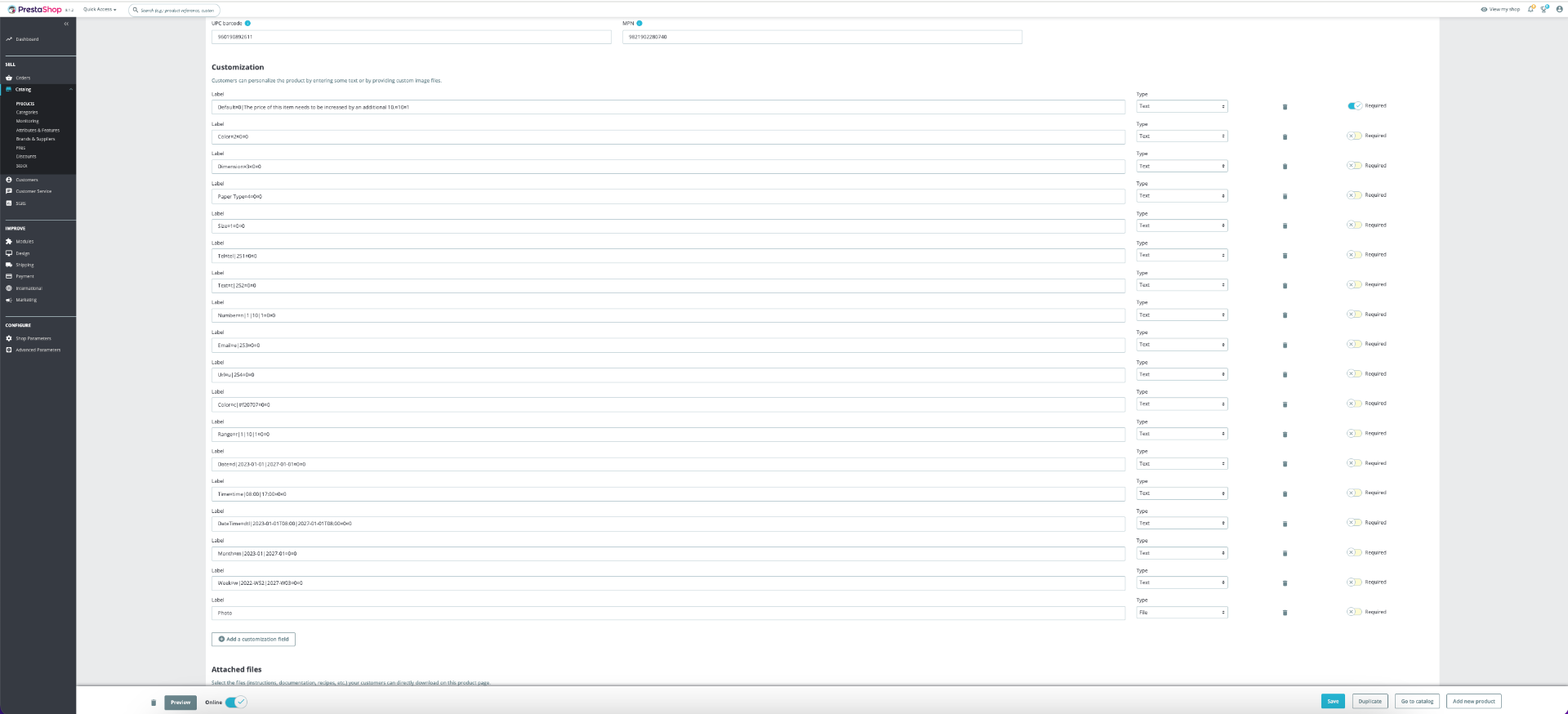1568x714 pixels.
Task: Click Add a customization field button
Action: [x=253, y=640]
